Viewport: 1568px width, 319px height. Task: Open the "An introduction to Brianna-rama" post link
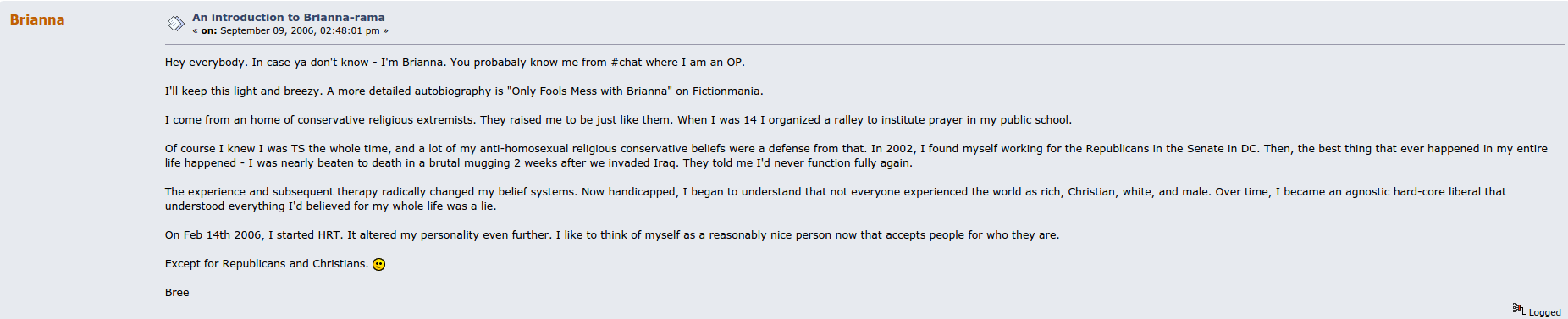(x=288, y=17)
